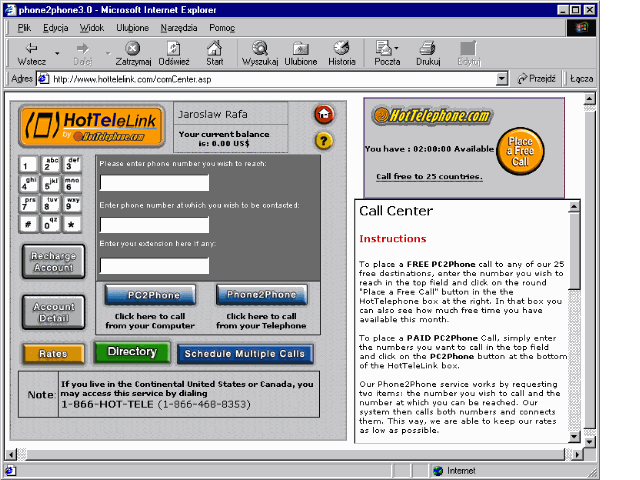Click the Recharge Account button
Screen dimensions: 640x480
pos(53,262)
